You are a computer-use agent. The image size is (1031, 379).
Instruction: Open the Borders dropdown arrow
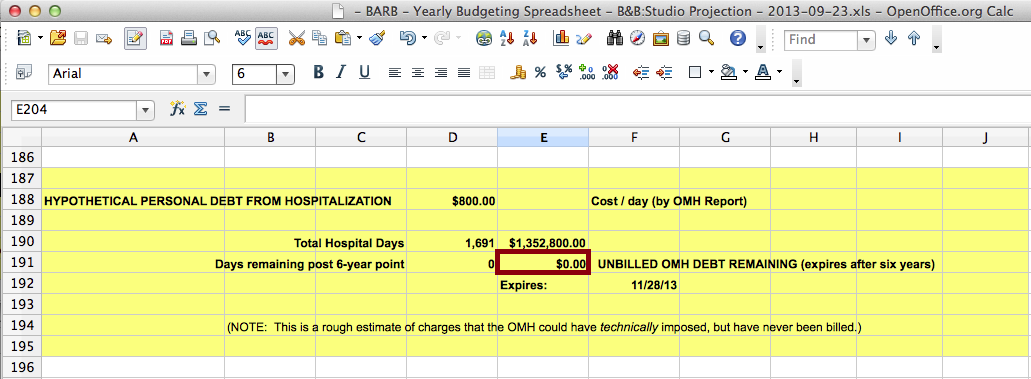pos(711,72)
